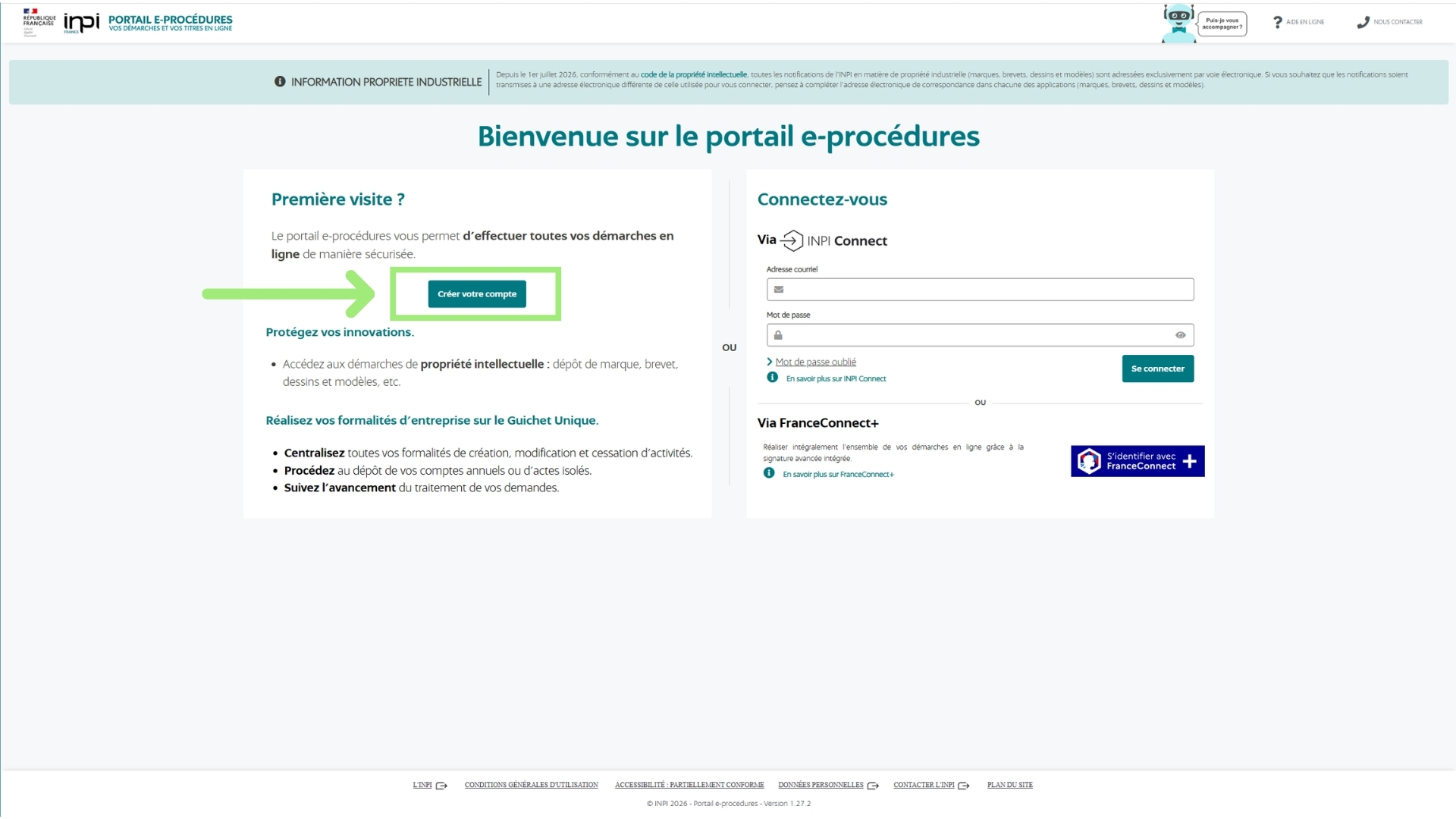Click the 'Première visite ?' heading
This screenshot has height=819, width=1456.
click(338, 199)
